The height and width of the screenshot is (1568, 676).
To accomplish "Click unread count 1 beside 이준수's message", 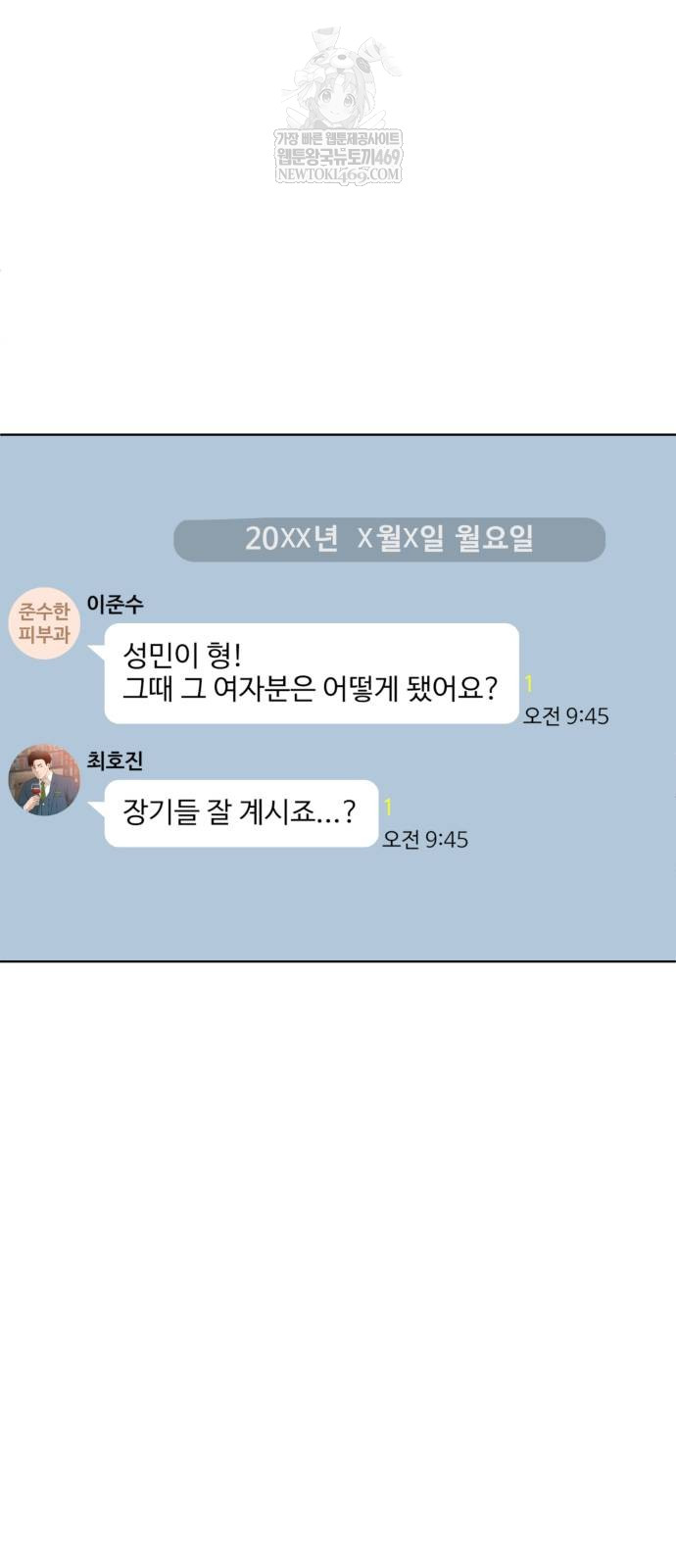I will 529,684.
